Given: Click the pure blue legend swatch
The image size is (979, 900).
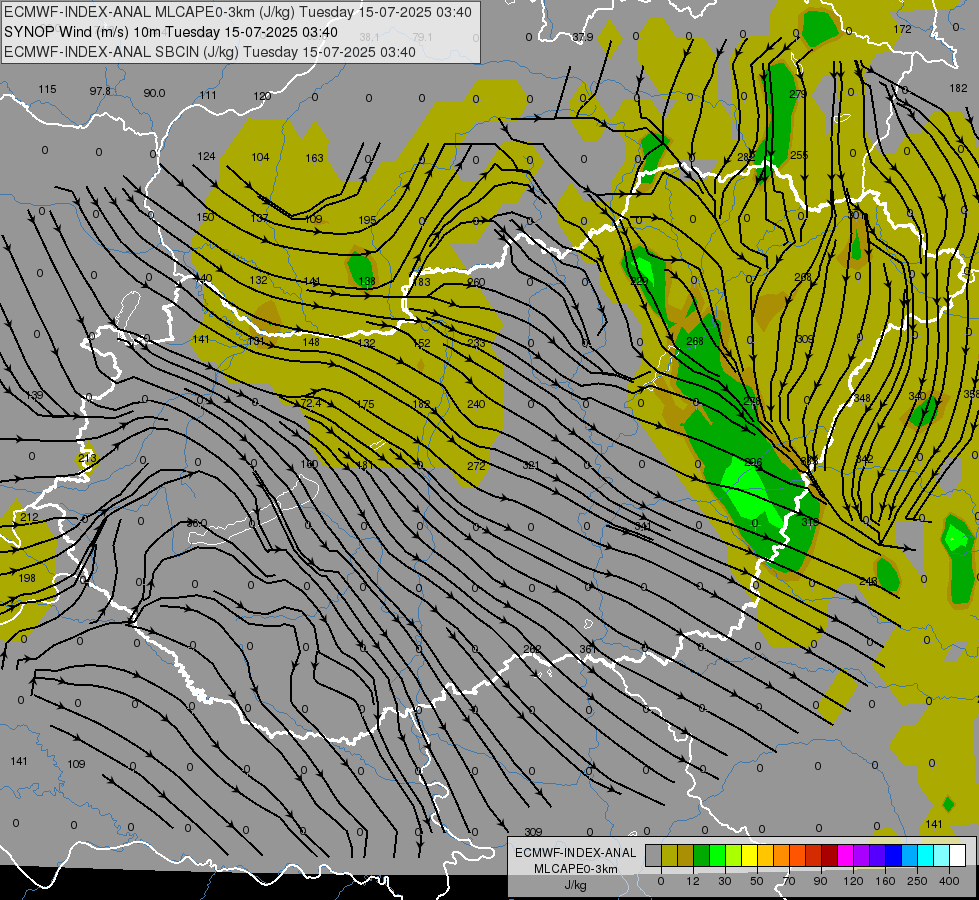Looking at the screenshot, I should (894, 855).
